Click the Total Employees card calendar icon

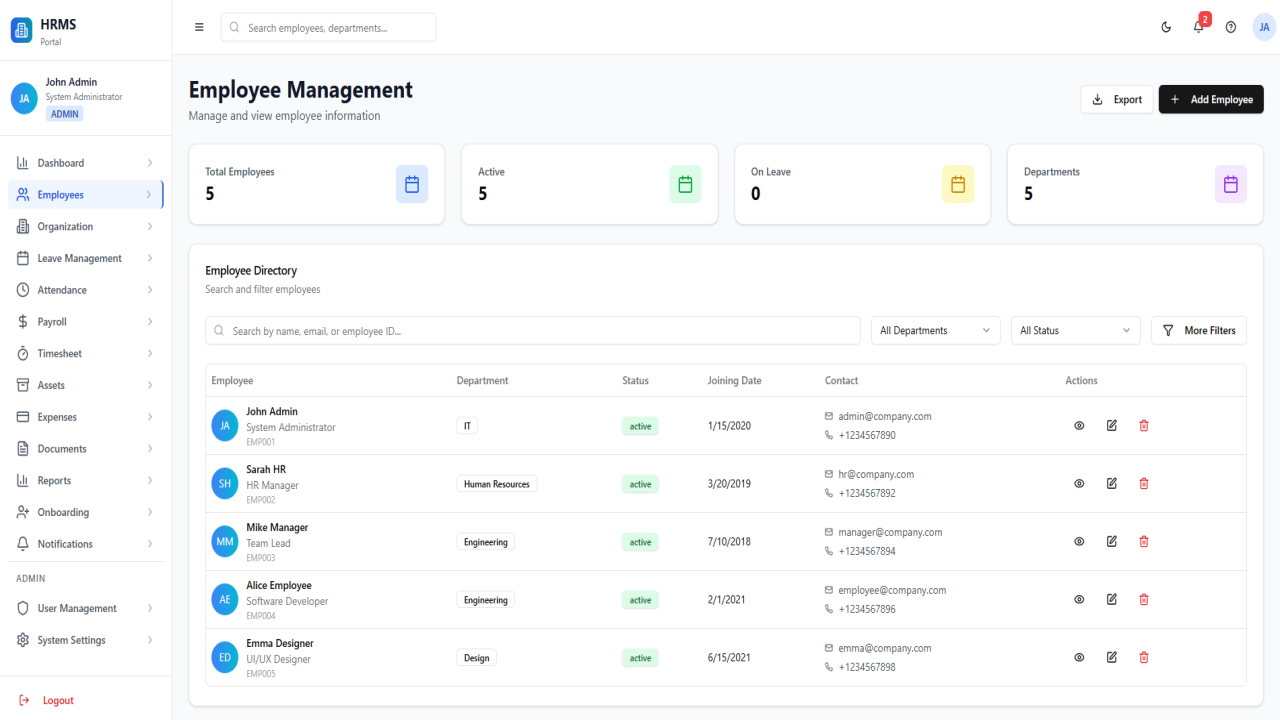click(x=412, y=184)
